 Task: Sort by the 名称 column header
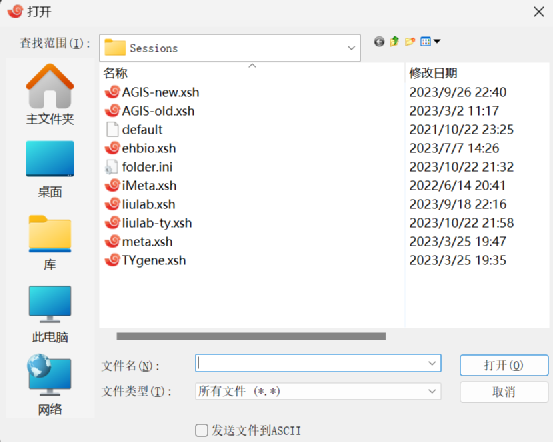click(x=115, y=73)
